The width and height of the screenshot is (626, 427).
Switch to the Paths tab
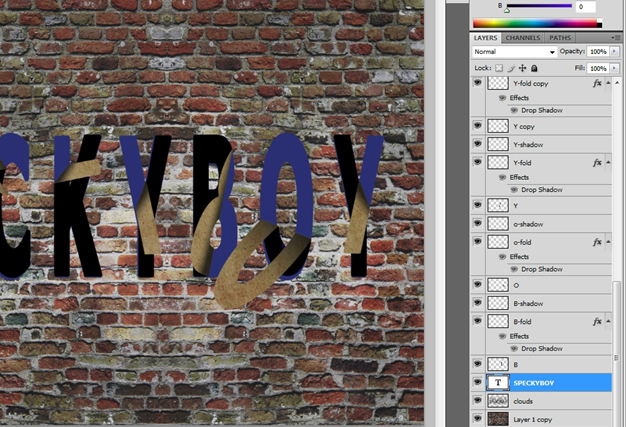560,38
